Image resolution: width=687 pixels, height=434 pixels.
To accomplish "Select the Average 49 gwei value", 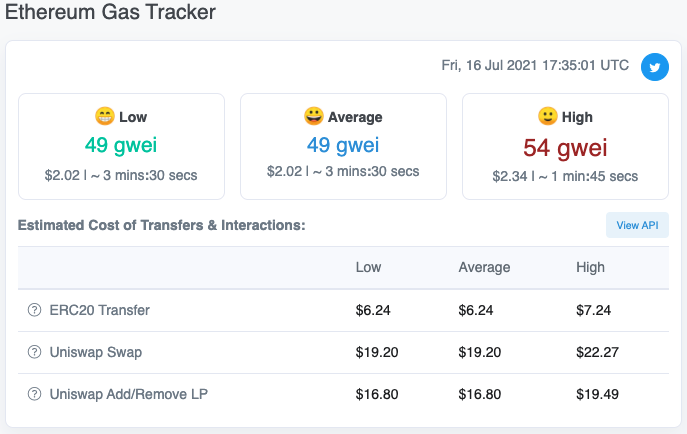I will [x=343, y=145].
